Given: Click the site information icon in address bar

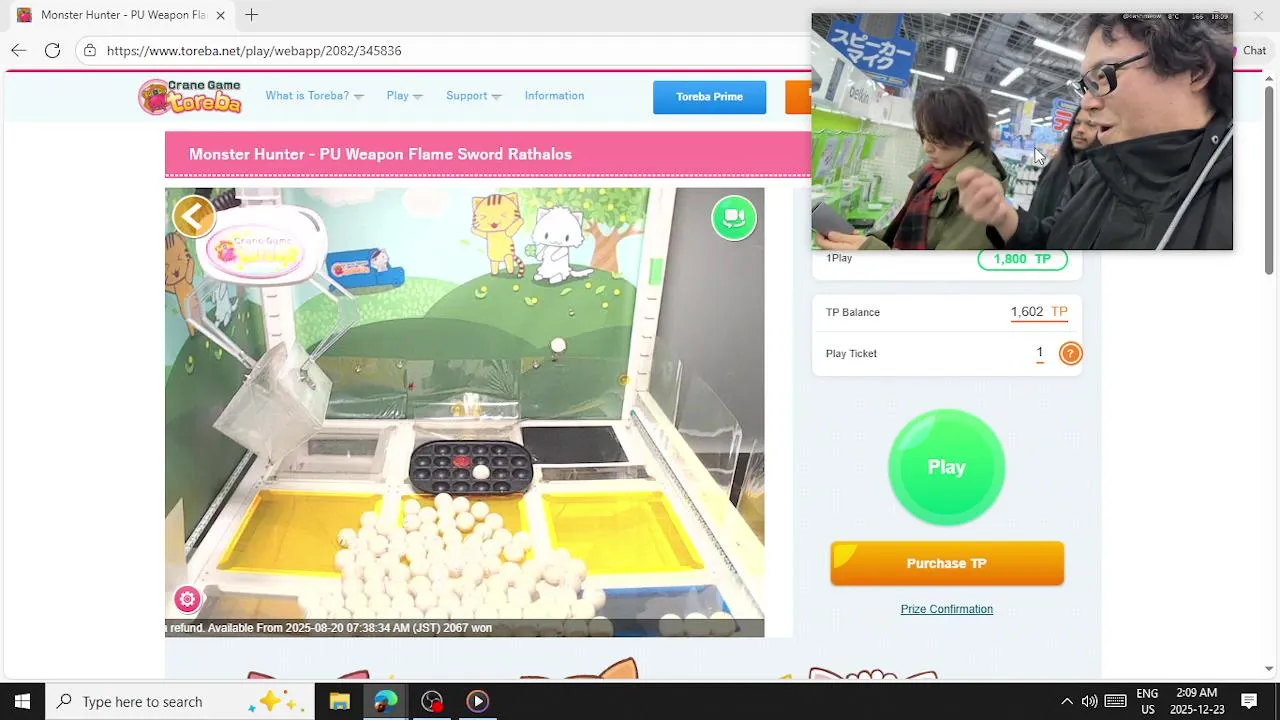Looking at the screenshot, I should (x=90, y=50).
